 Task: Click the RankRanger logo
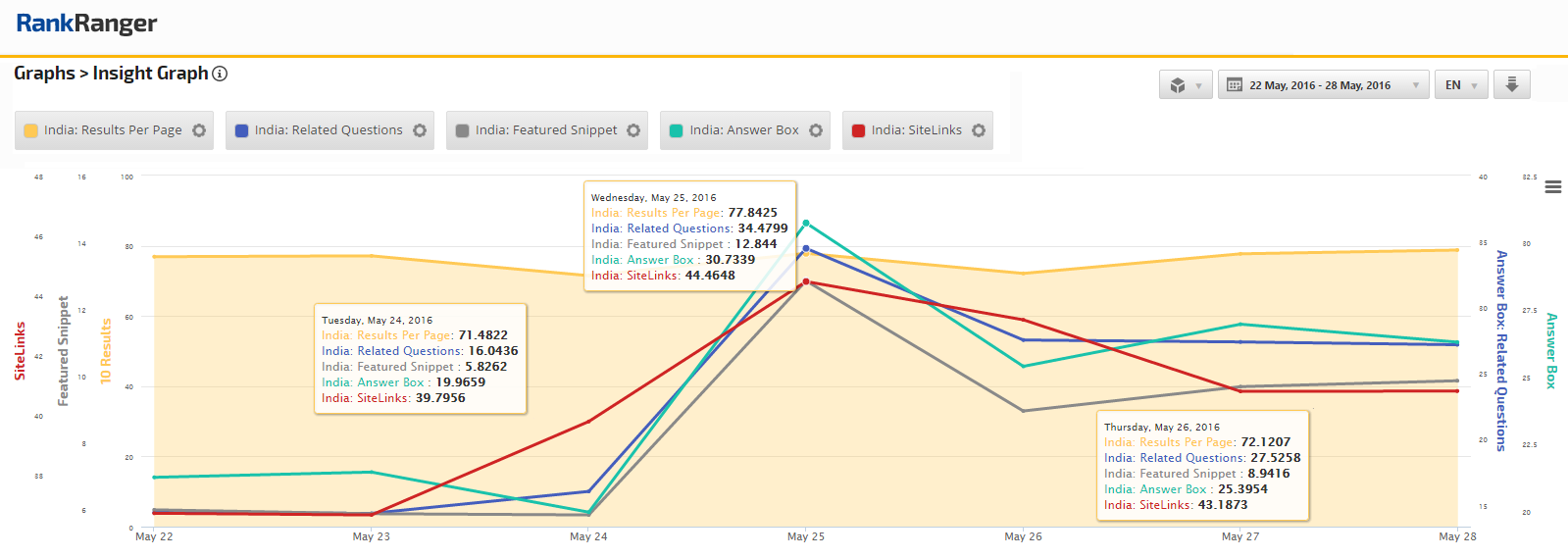(86, 24)
